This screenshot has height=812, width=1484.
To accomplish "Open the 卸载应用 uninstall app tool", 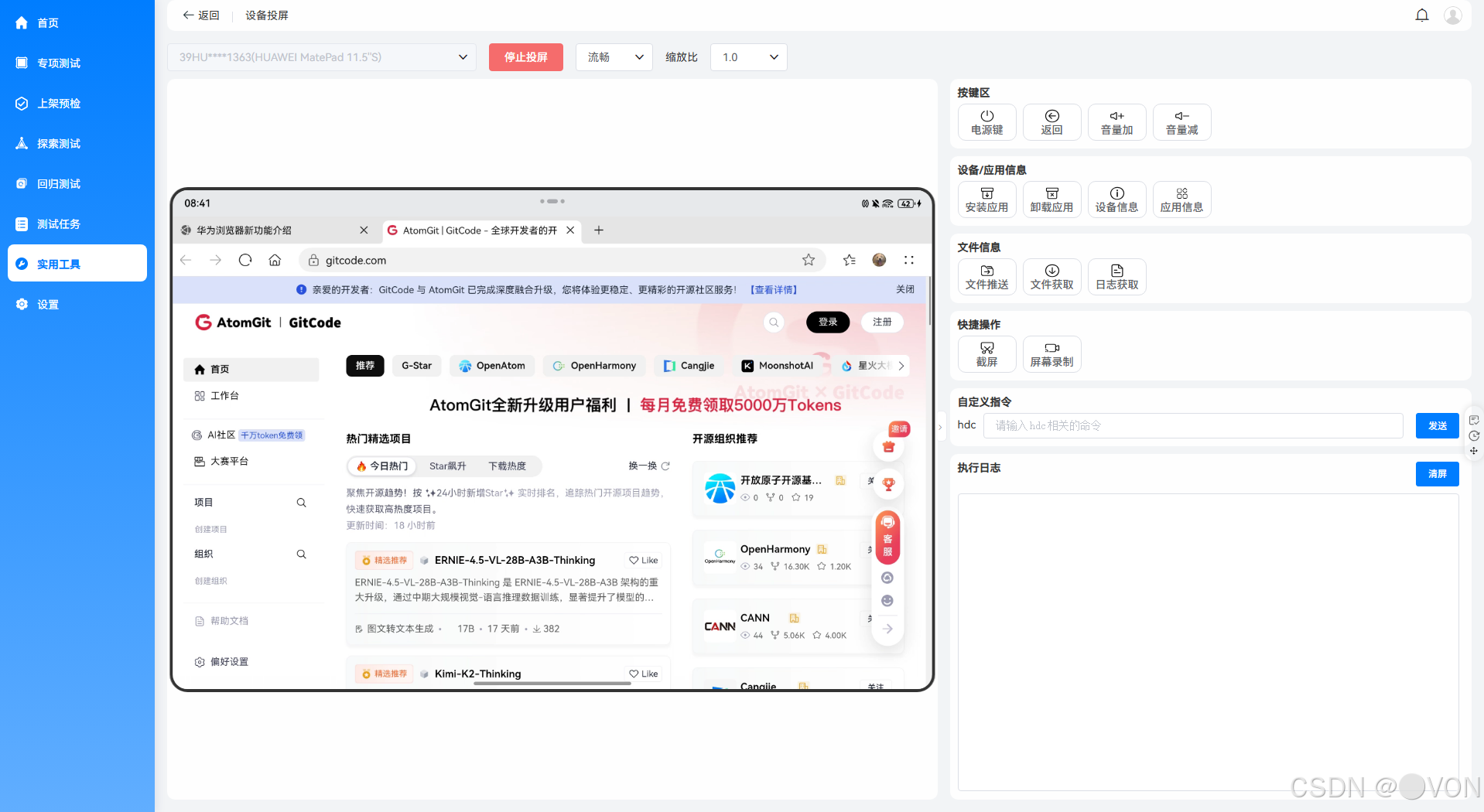I will (x=1051, y=199).
